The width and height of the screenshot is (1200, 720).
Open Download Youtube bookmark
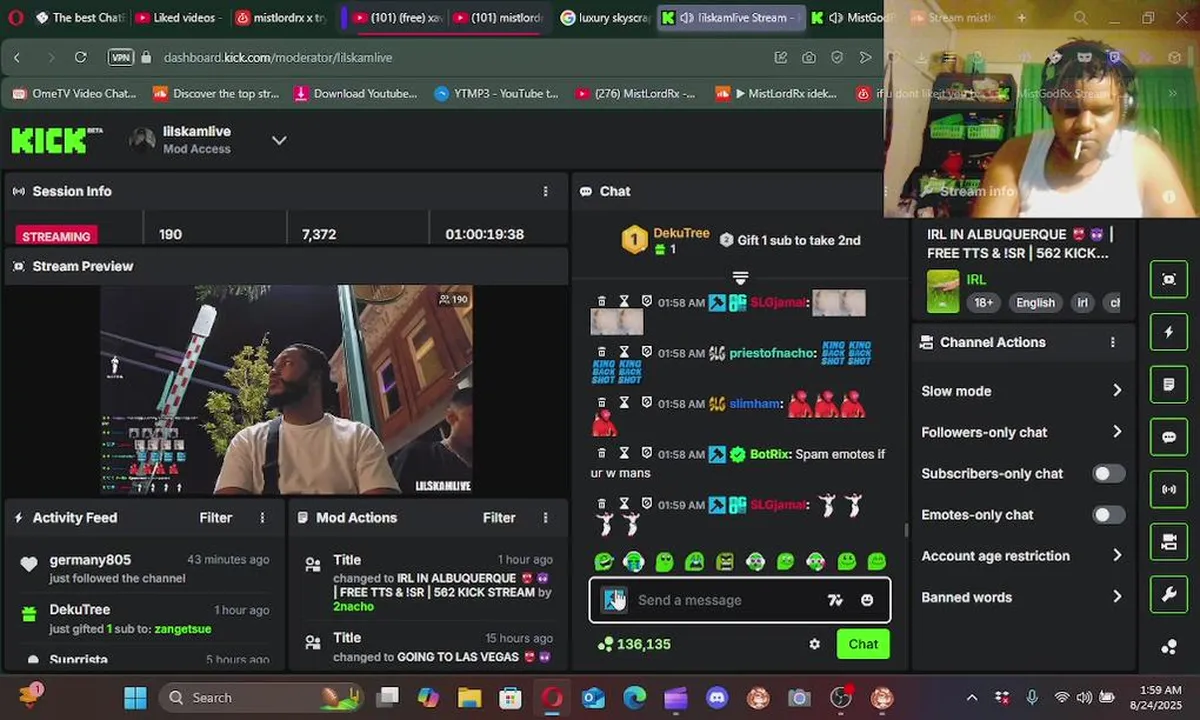356,93
